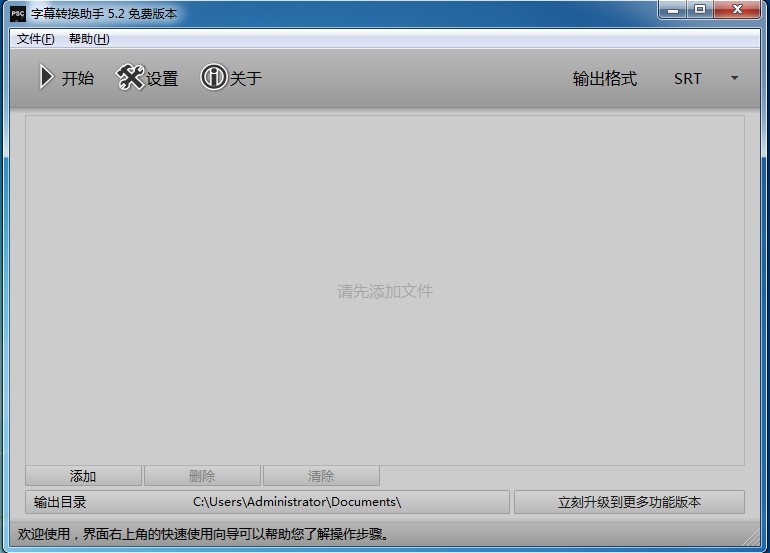Click the resize grip in status bar corner

point(759,543)
